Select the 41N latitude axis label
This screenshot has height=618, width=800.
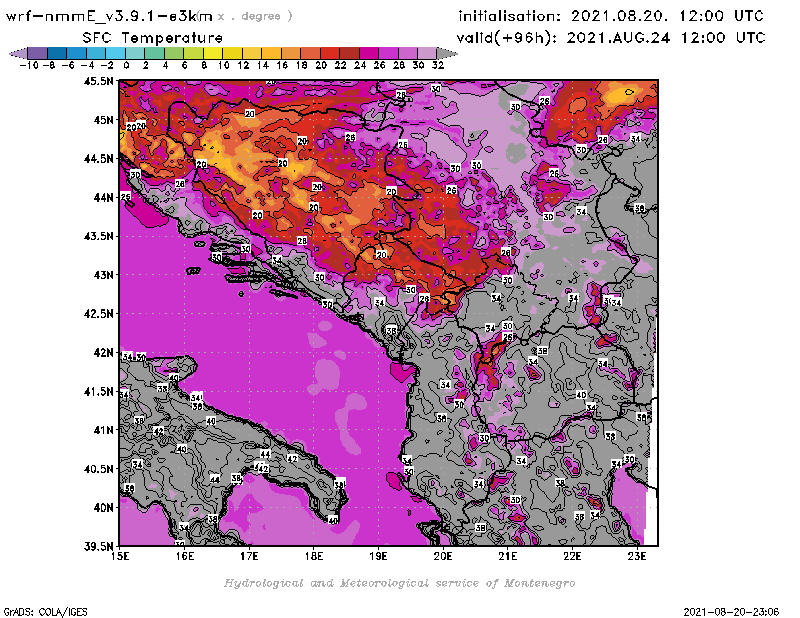click(103, 430)
